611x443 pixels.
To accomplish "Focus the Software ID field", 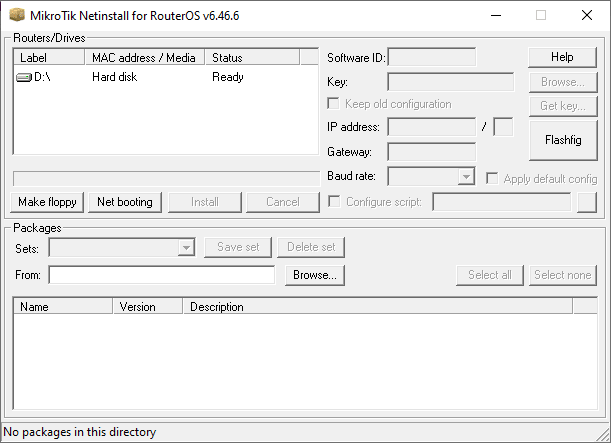I will [432, 58].
